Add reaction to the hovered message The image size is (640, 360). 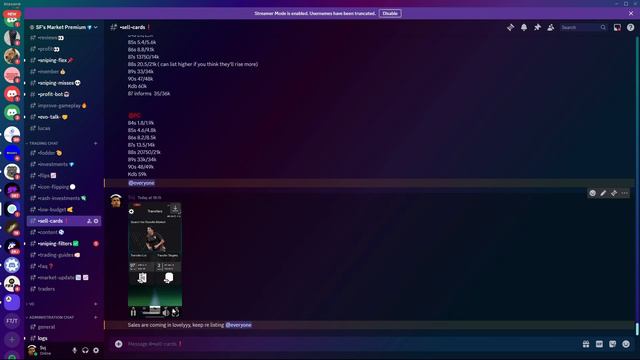(592, 193)
